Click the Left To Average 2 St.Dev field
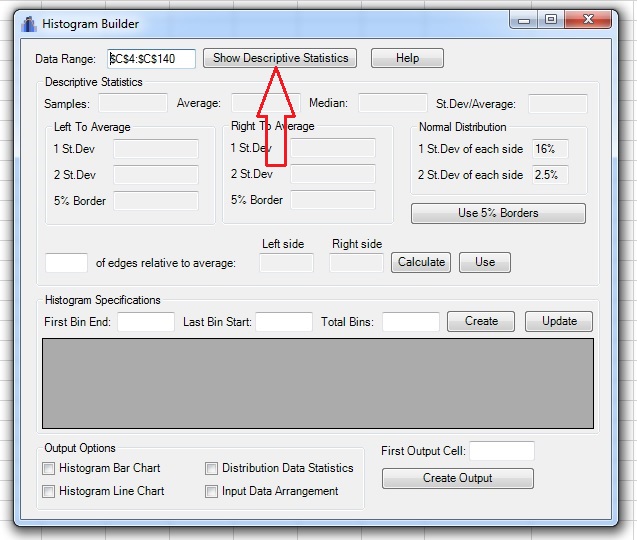Image resolution: width=637 pixels, height=540 pixels. [x=156, y=175]
